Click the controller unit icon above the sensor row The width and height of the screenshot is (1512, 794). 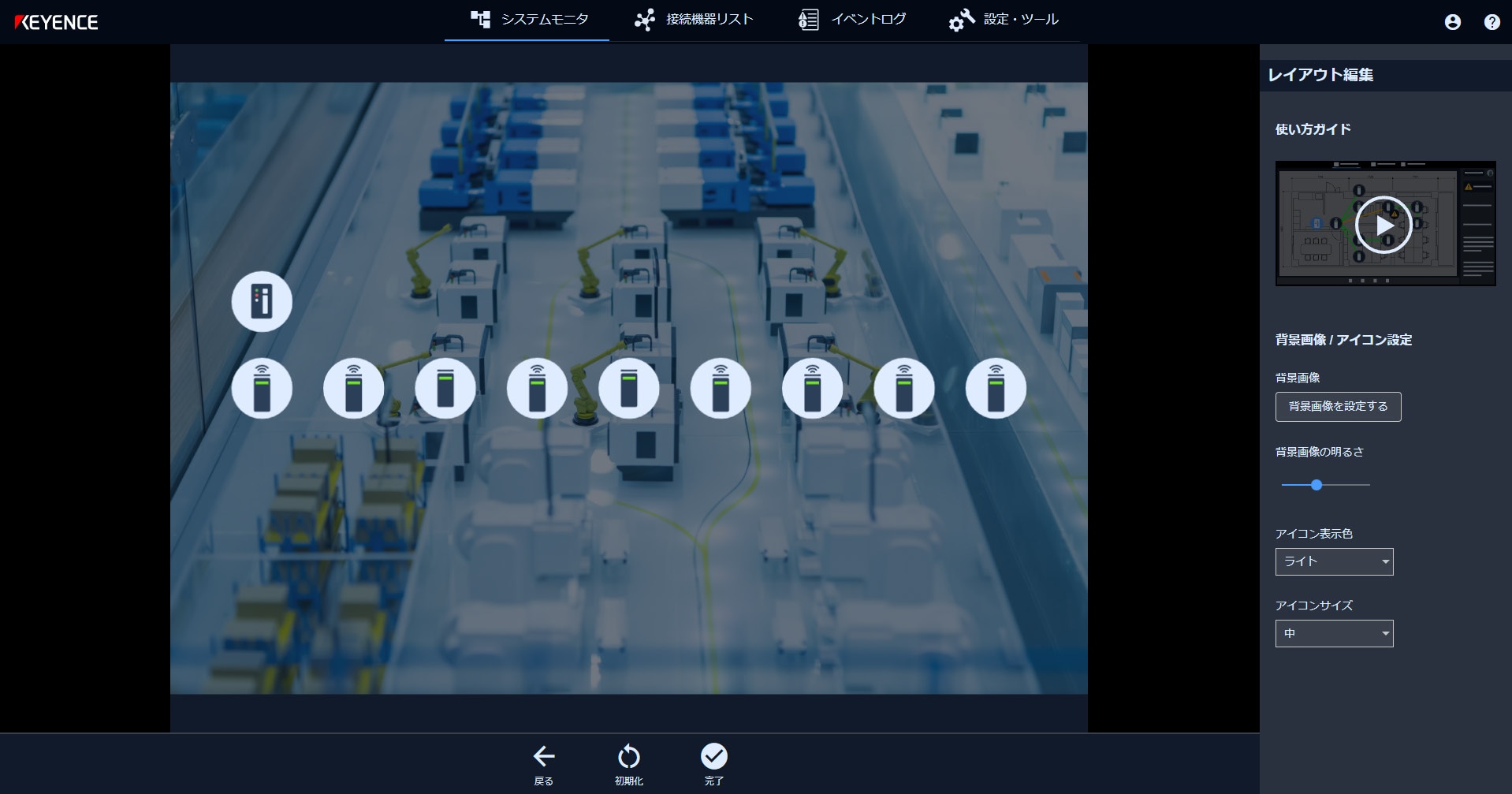(262, 302)
